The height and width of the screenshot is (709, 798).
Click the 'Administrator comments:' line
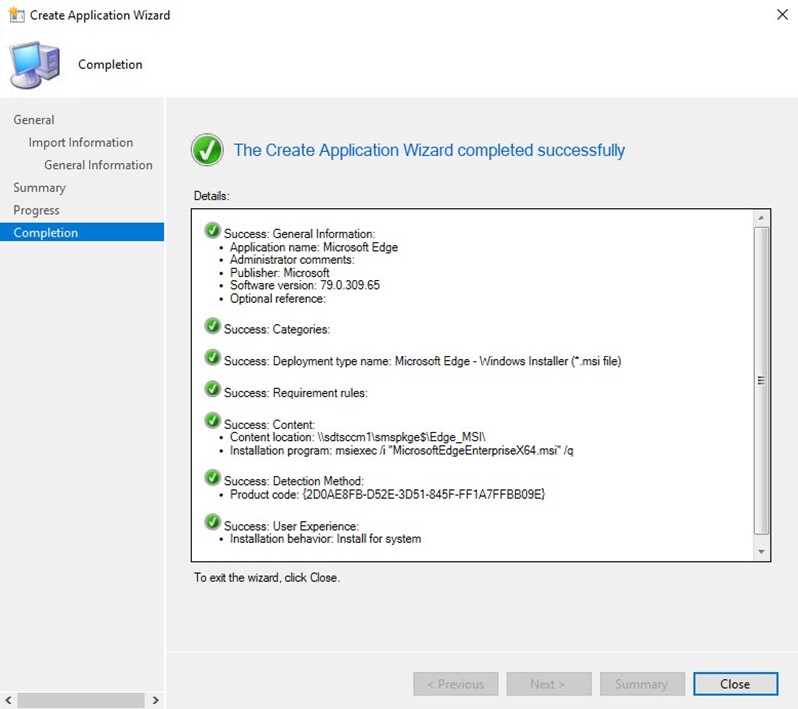tap(292, 260)
